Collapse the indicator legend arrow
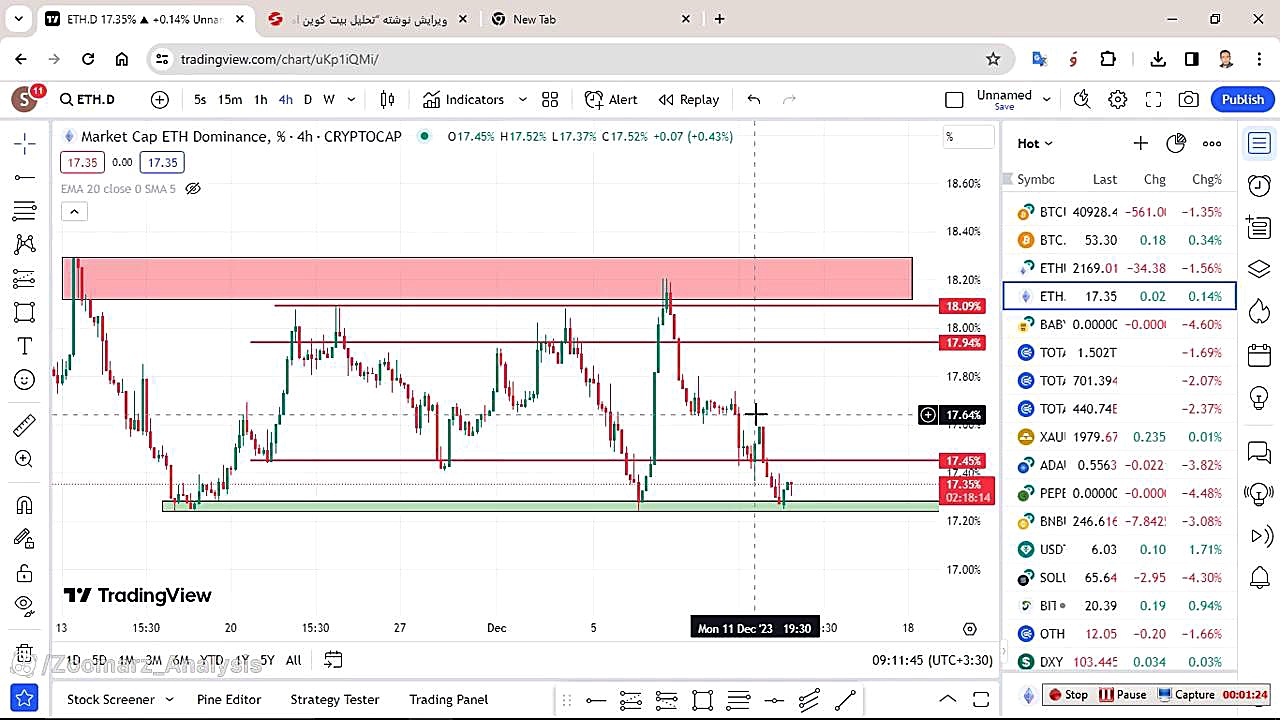 click(x=74, y=211)
